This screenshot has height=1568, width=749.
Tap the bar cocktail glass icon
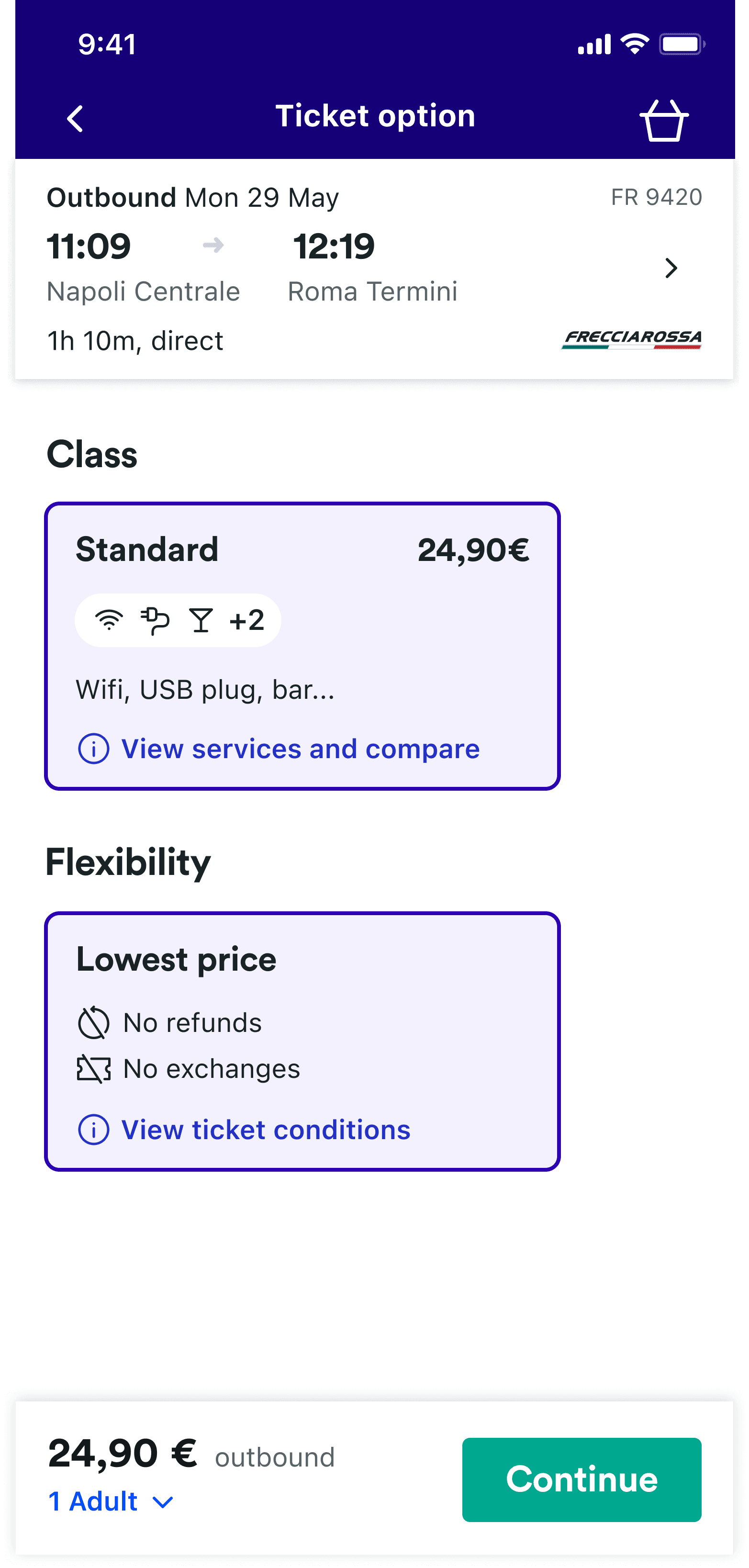coord(201,620)
